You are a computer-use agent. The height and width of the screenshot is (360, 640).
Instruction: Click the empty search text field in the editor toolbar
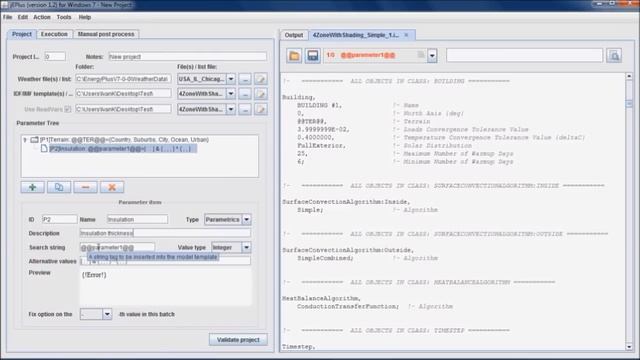[524, 56]
